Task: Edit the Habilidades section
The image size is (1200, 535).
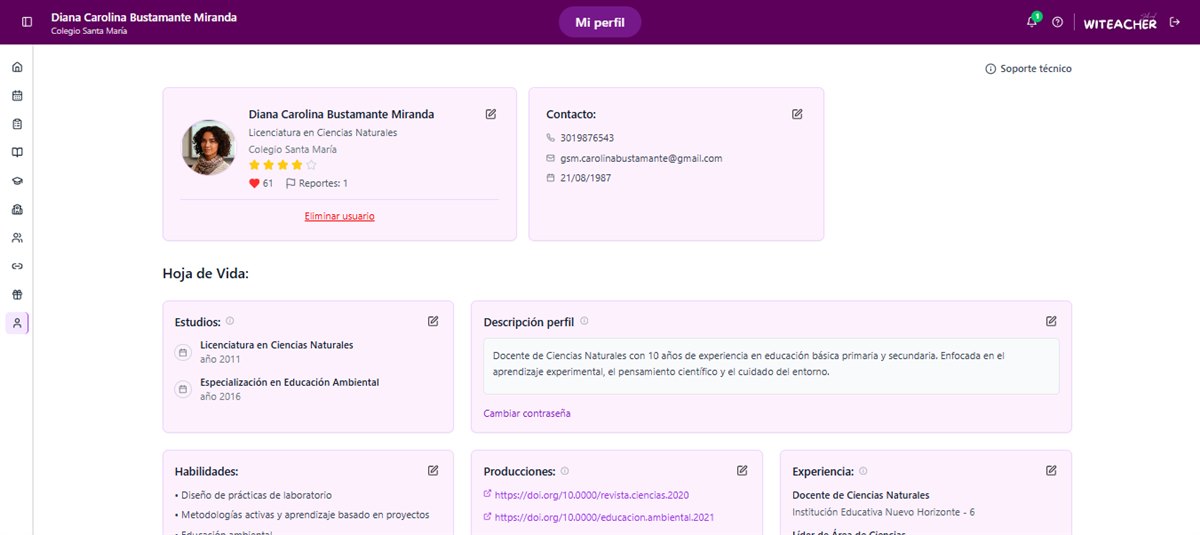Action: [x=433, y=470]
